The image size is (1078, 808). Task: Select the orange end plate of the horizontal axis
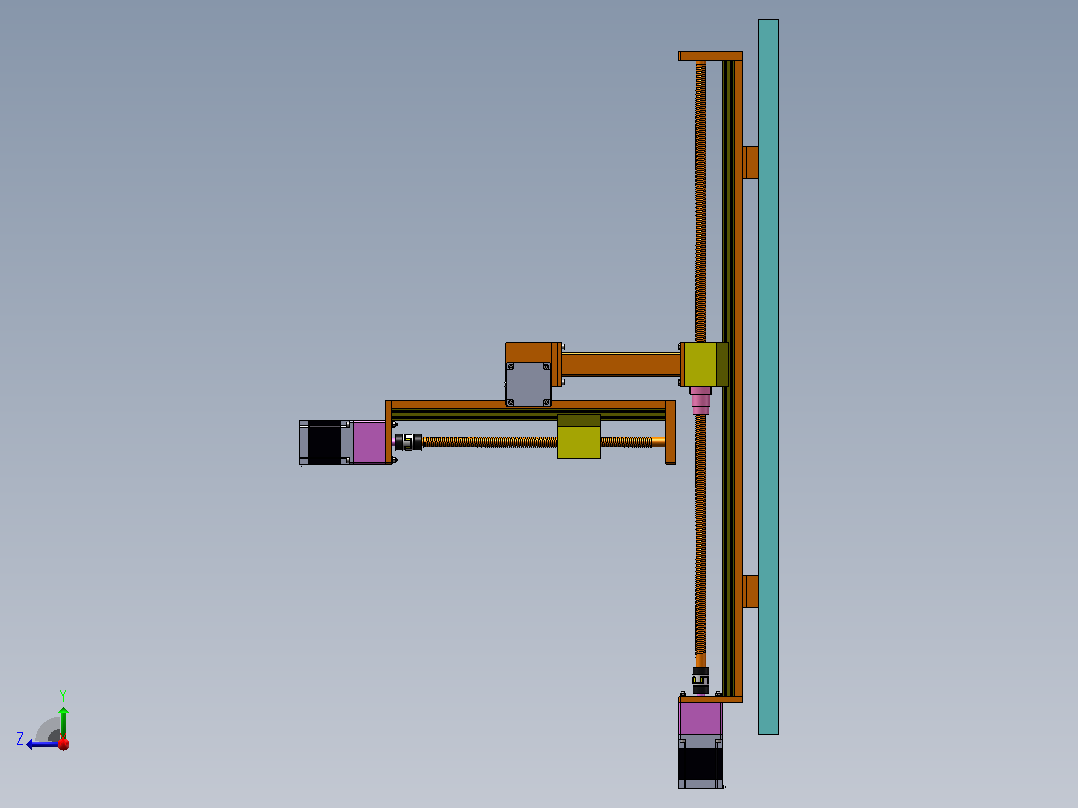670,433
